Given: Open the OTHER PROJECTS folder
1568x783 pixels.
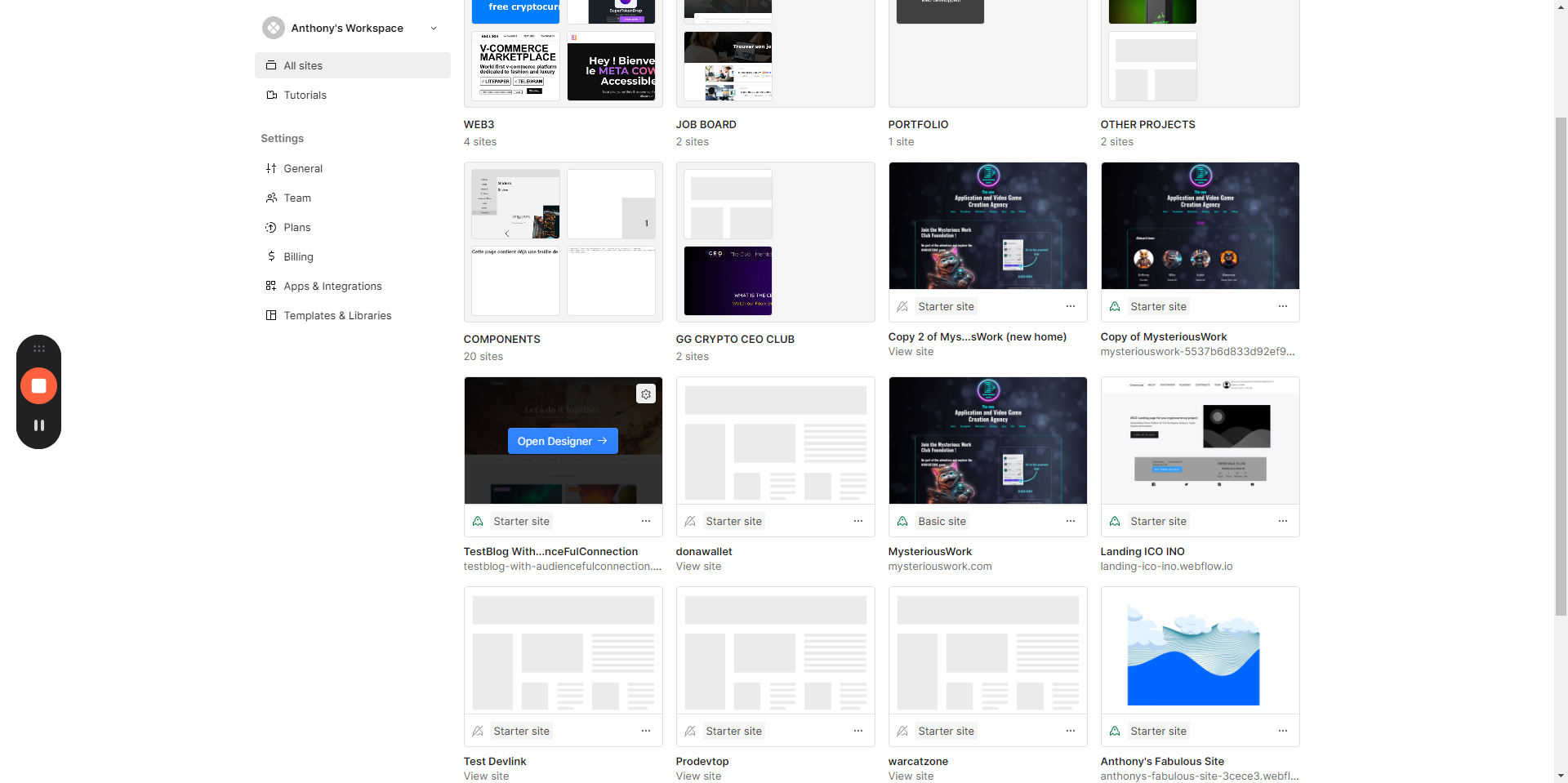Looking at the screenshot, I should pos(1200,53).
